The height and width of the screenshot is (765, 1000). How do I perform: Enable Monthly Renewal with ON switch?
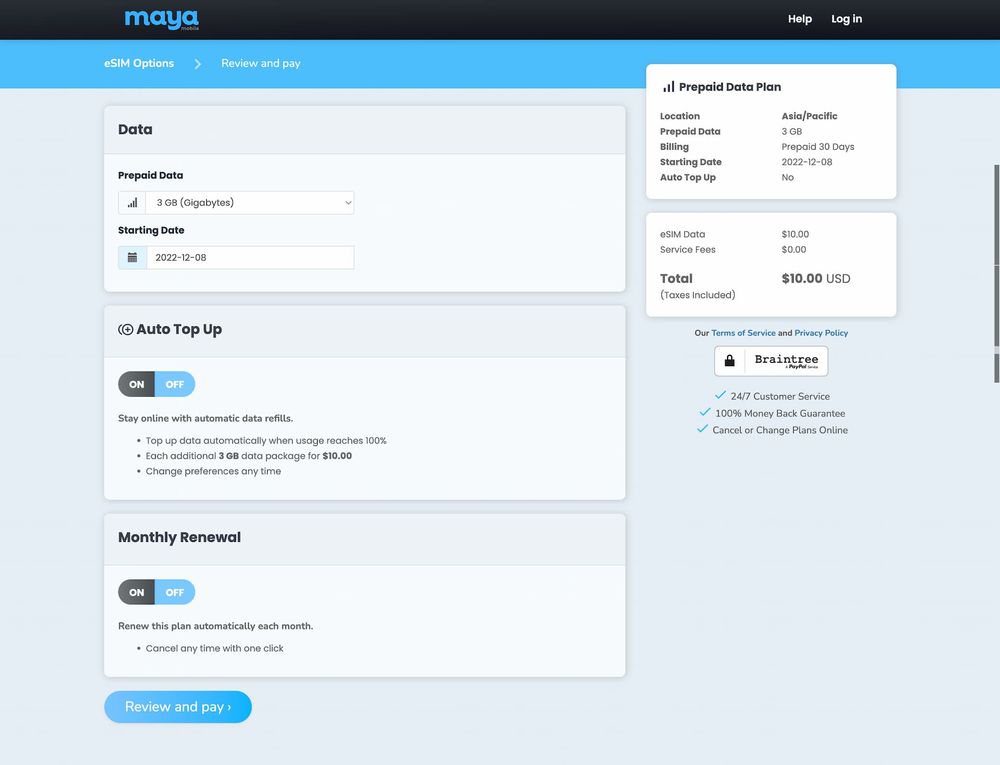[137, 593]
